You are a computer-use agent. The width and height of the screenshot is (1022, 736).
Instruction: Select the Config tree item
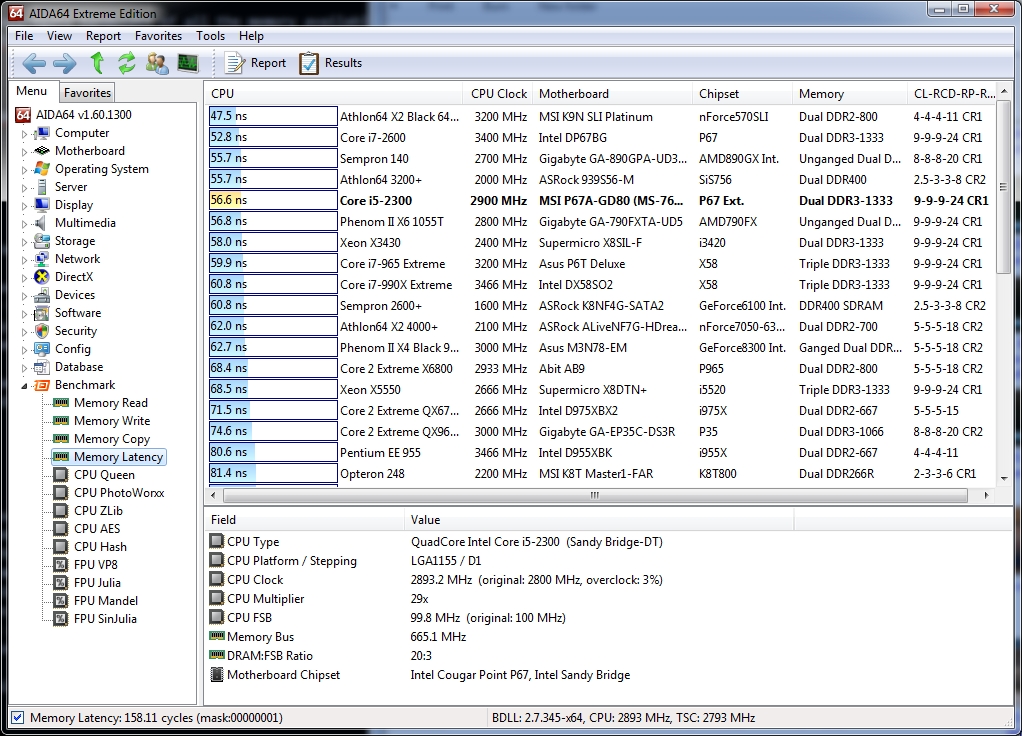[72, 349]
